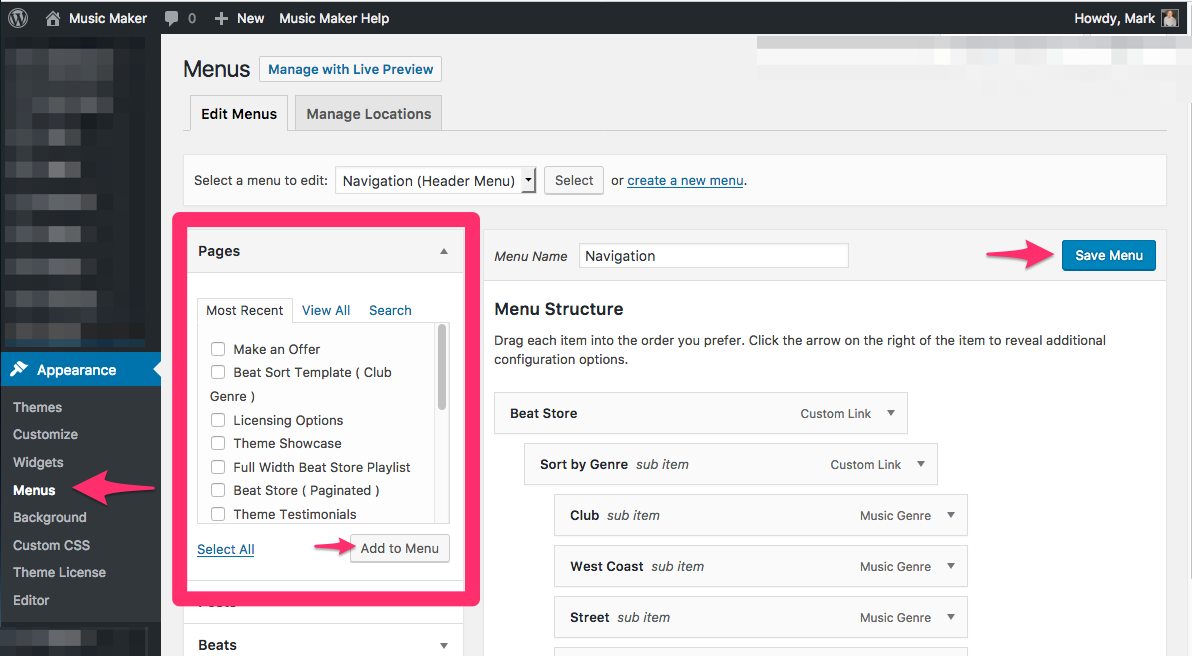Click the Menu Name text field
This screenshot has width=1192, height=656.
pyautogui.click(x=713, y=256)
